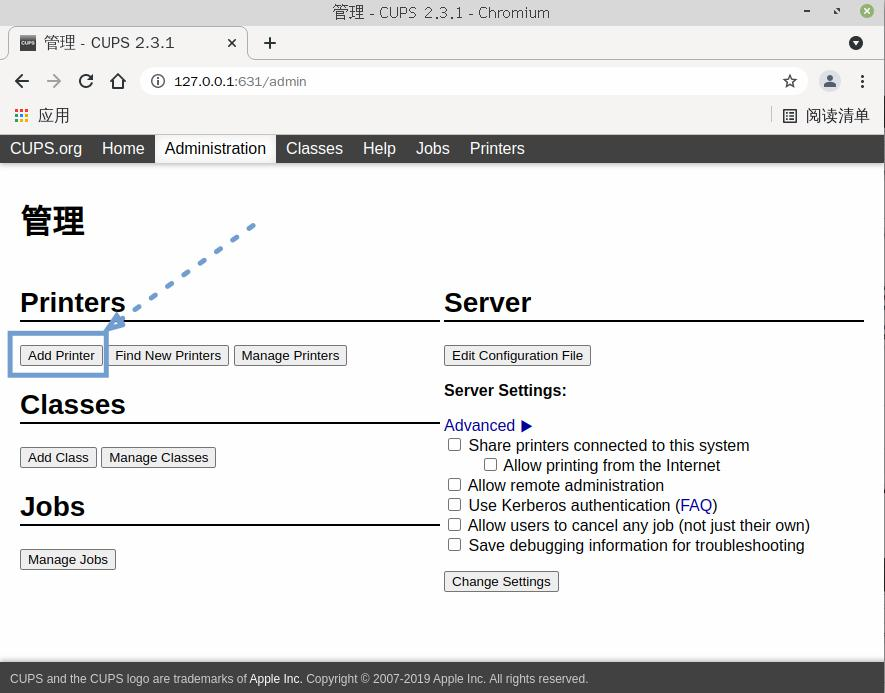Bookmark this page with the star icon

pyautogui.click(x=790, y=81)
